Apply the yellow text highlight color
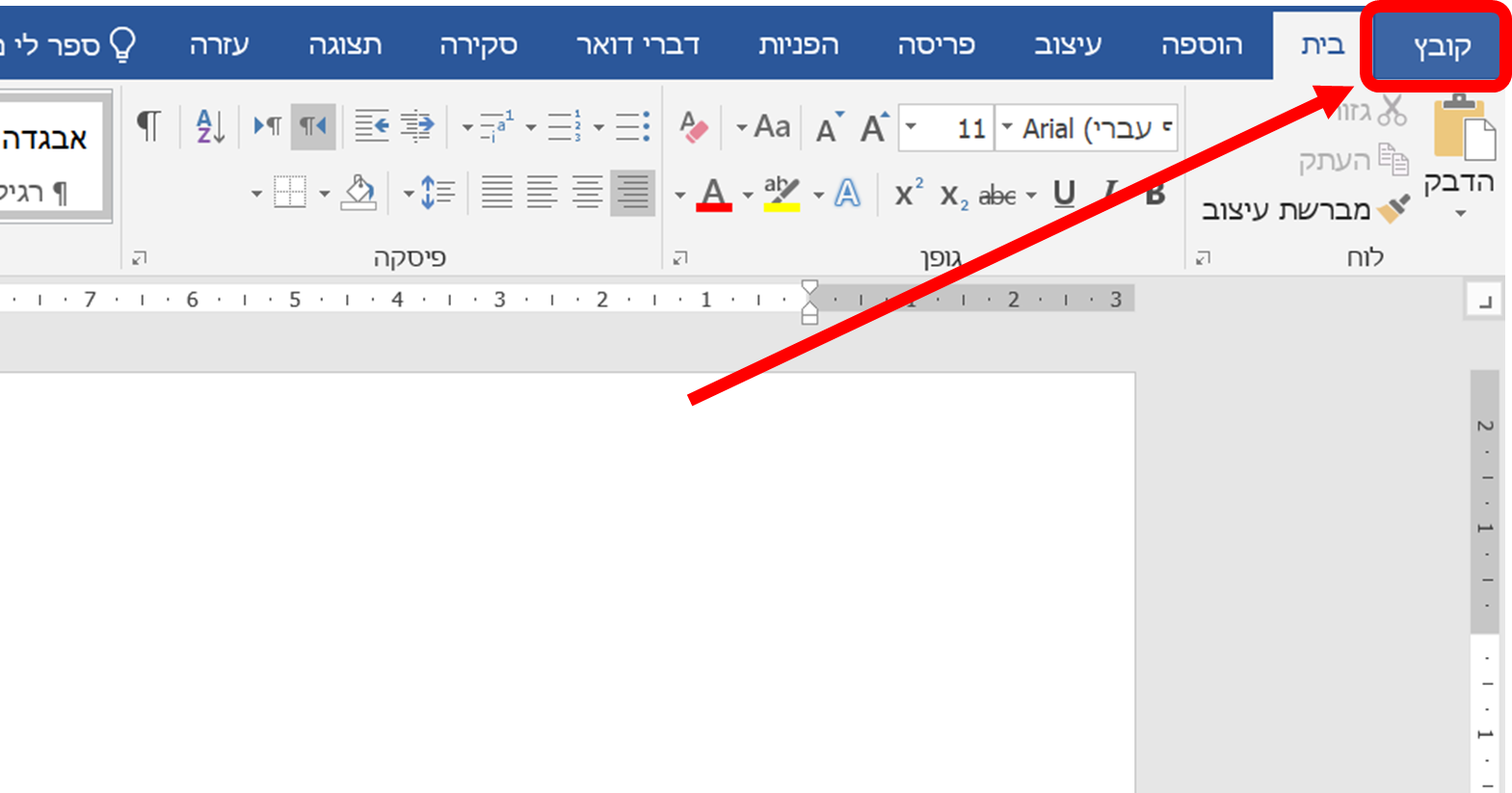This screenshot has width=1512, height=793. coord(782,194)
